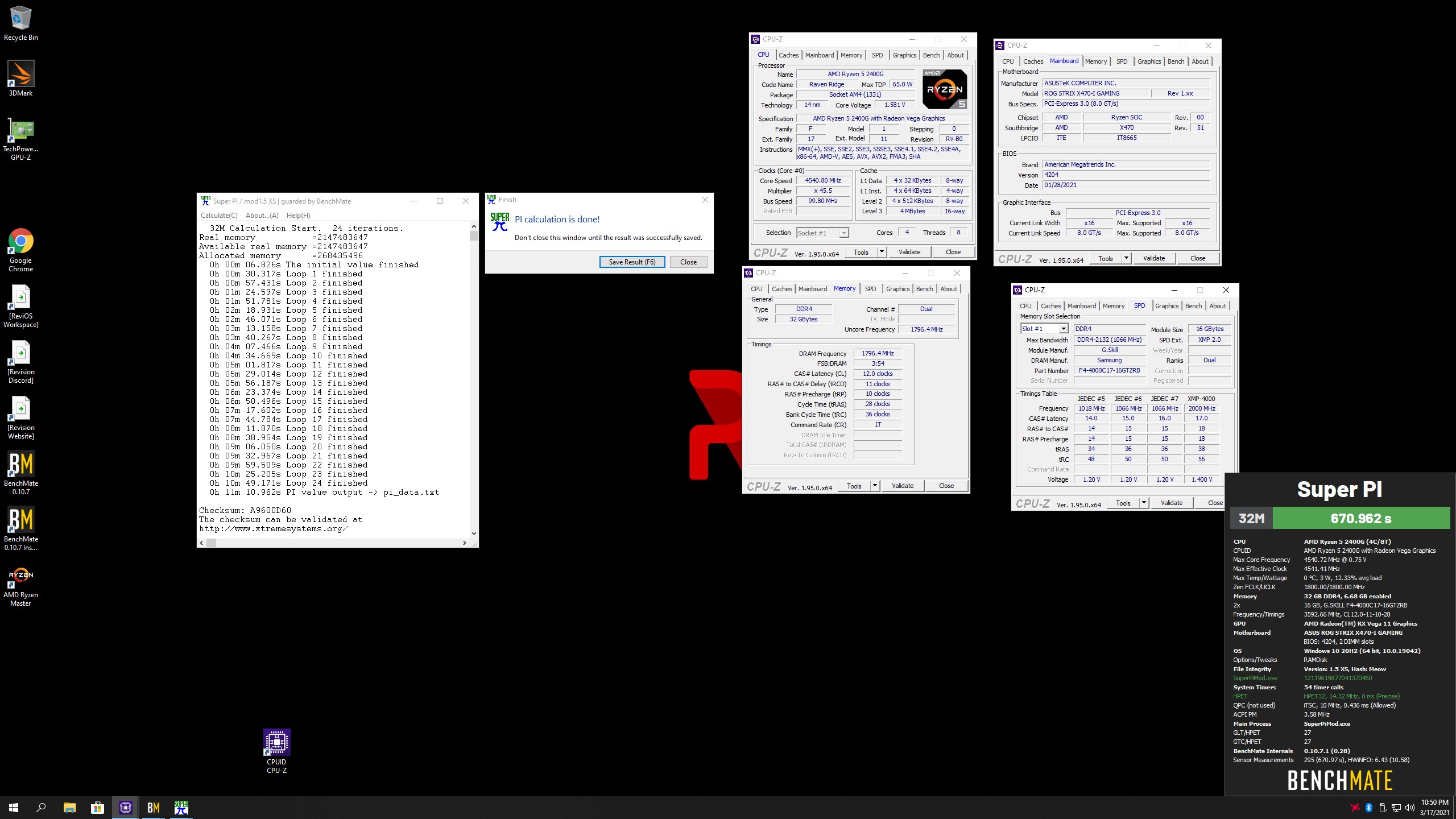Click the Core Speed value 4540.80 MHz
Viewport: 1456px width, 819px height.
[822, 180]
